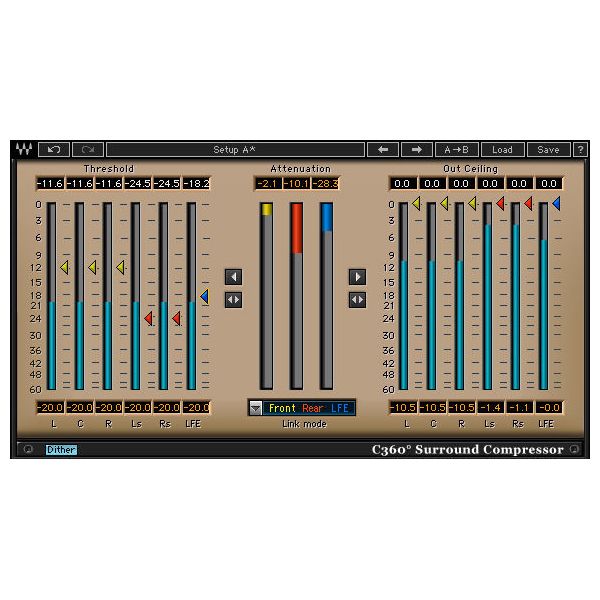Screen dimensions: 600x600
Task: Click the L threshold yellow slider marker
Action: [x=65, y=267]
